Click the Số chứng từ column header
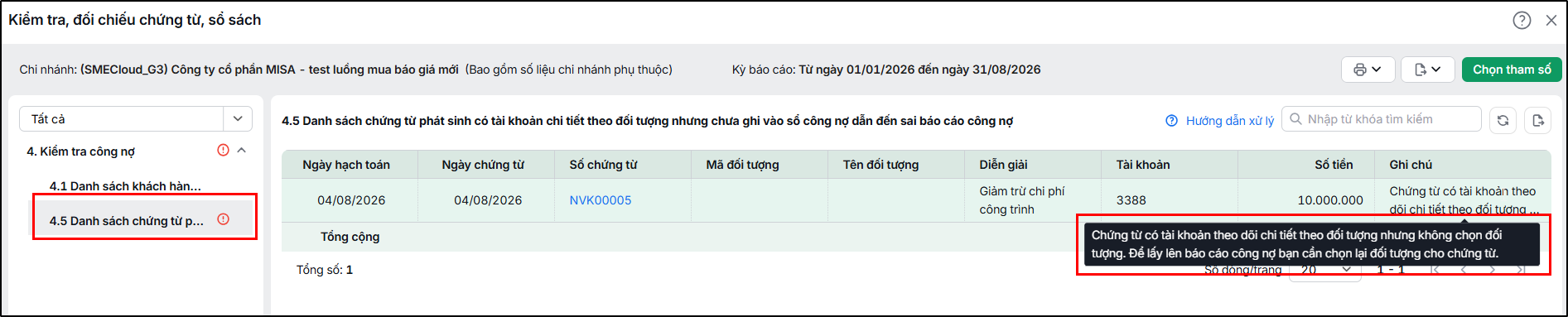The width and height of the screenshot is (1568, 317). click(x=623, y=165)
